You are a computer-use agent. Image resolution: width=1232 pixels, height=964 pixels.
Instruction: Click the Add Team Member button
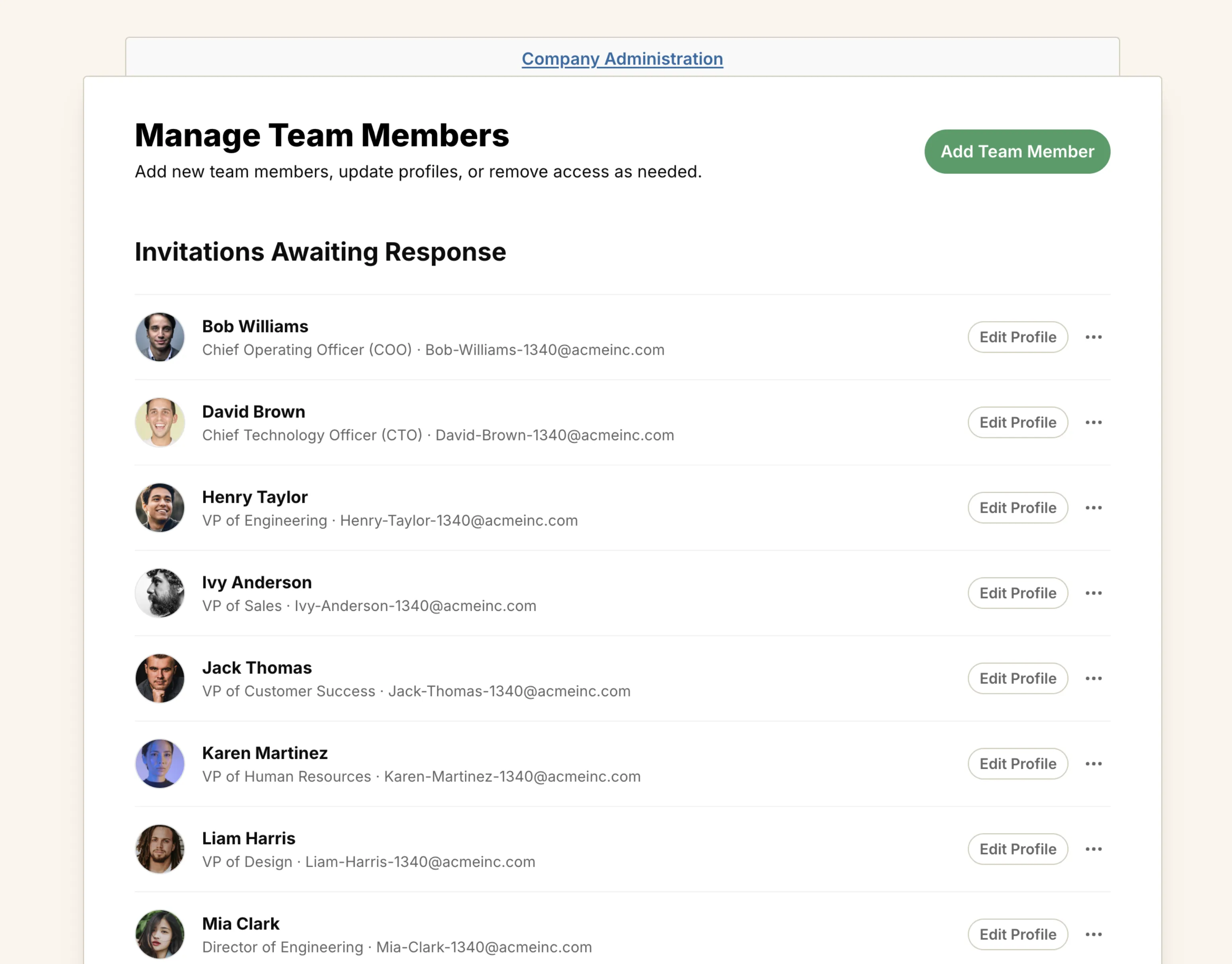coord(1017,151)
